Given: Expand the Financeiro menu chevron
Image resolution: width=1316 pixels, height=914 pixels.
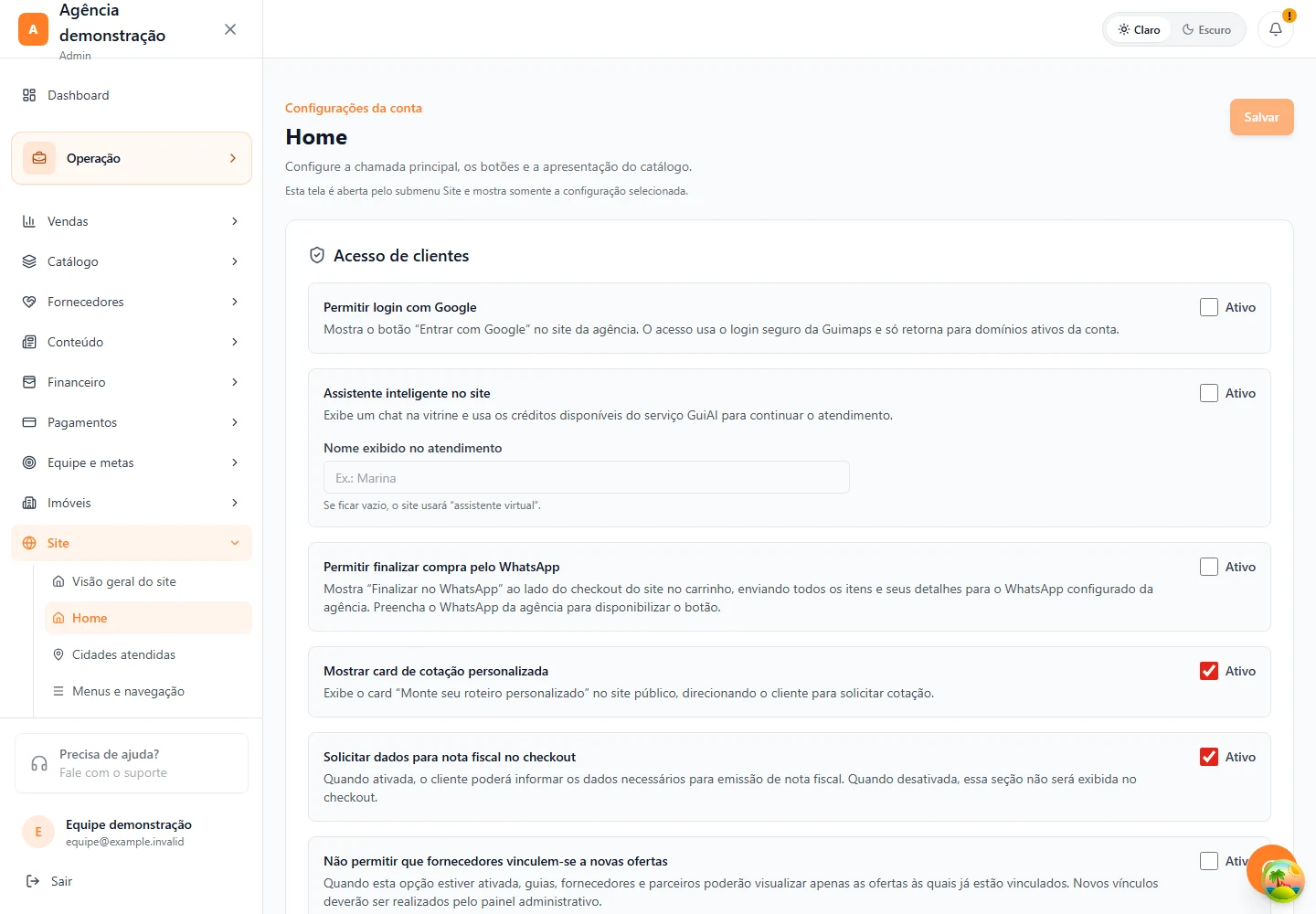Looking at the screenshot, I should (235, 382).
